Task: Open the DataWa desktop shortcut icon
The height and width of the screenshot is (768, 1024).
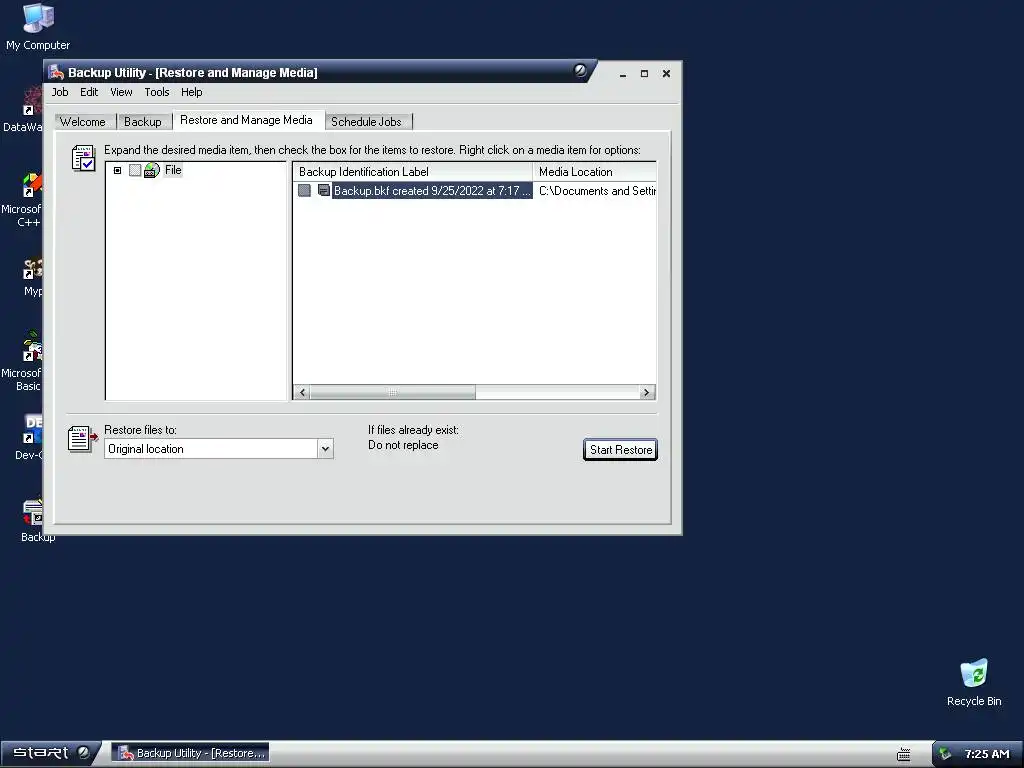Action: pos(31,103)
